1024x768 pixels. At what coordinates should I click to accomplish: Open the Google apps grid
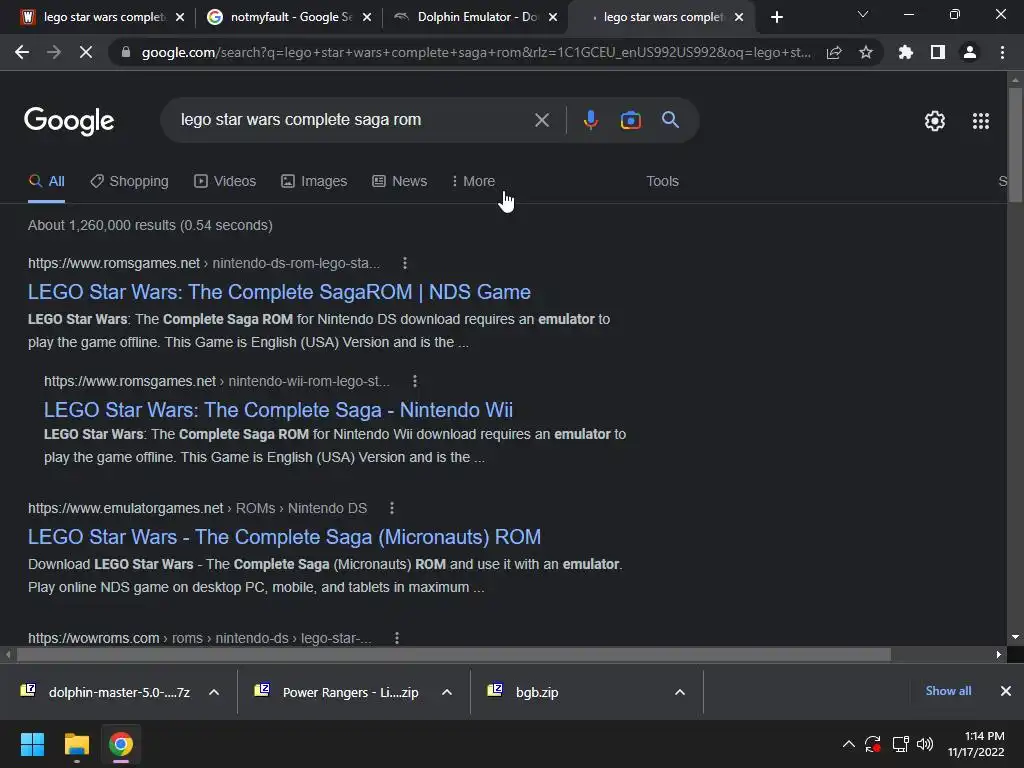(981, 121)
